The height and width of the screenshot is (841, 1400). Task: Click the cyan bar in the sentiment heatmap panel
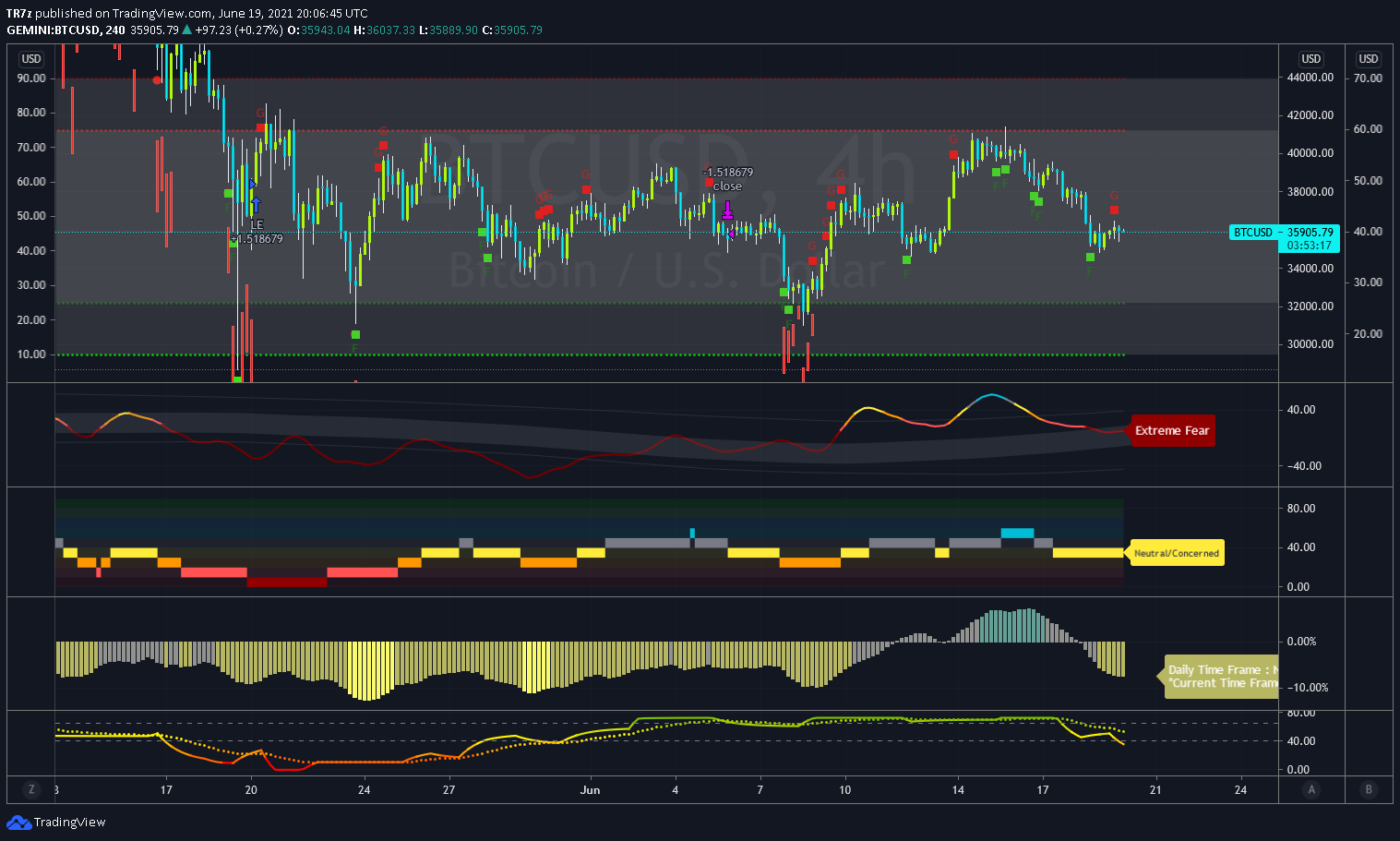tap(1017, 533)
